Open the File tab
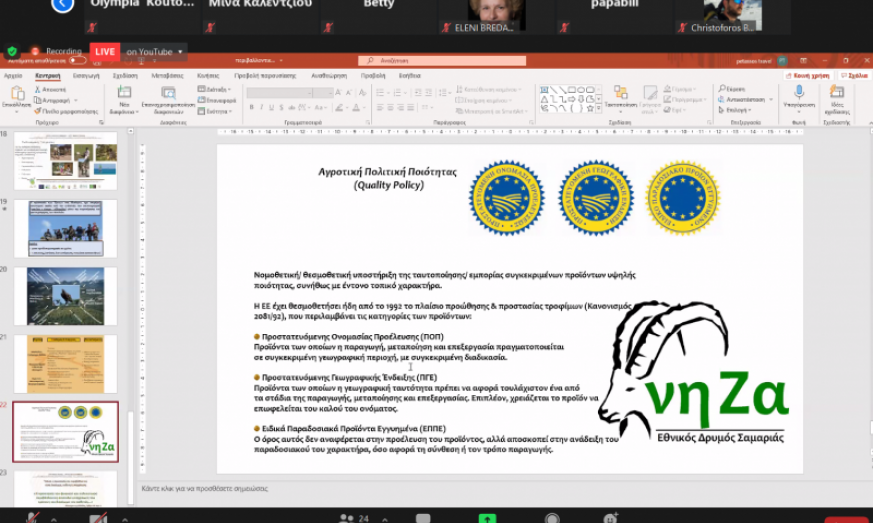The height and width of the screenshot is (523, 873). (13, 75)
